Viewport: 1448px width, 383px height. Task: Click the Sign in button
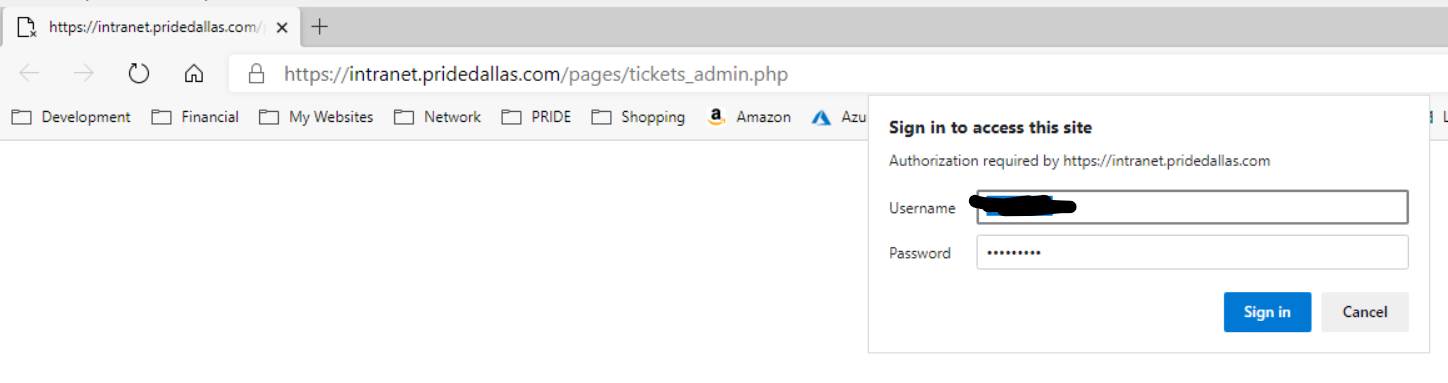pyautogui.click(x=1267, y=312)
